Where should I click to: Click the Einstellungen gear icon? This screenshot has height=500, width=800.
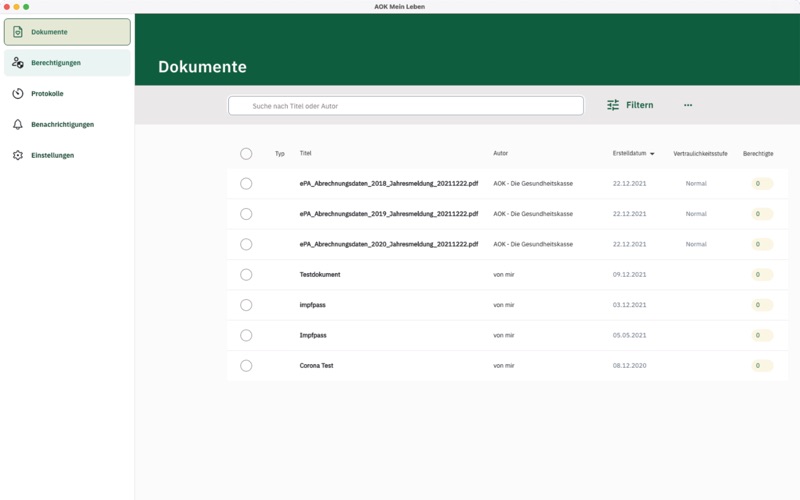coord(18,155)
